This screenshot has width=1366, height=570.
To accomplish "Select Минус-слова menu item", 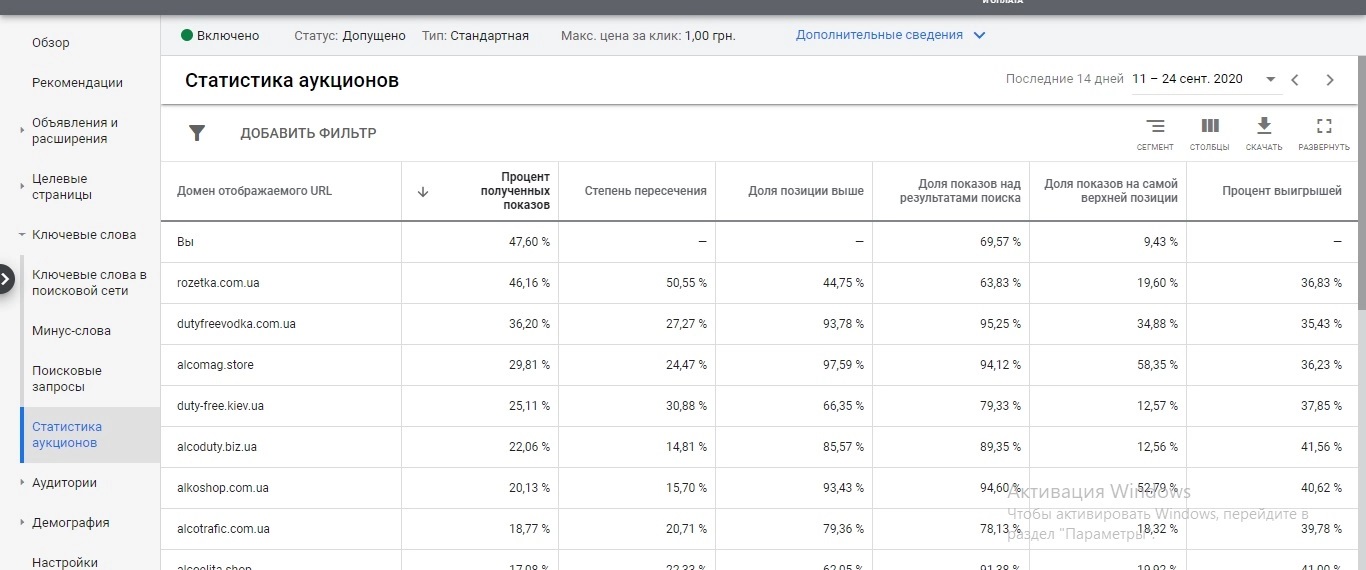I will pyautogui.click(x=71, y=331).
